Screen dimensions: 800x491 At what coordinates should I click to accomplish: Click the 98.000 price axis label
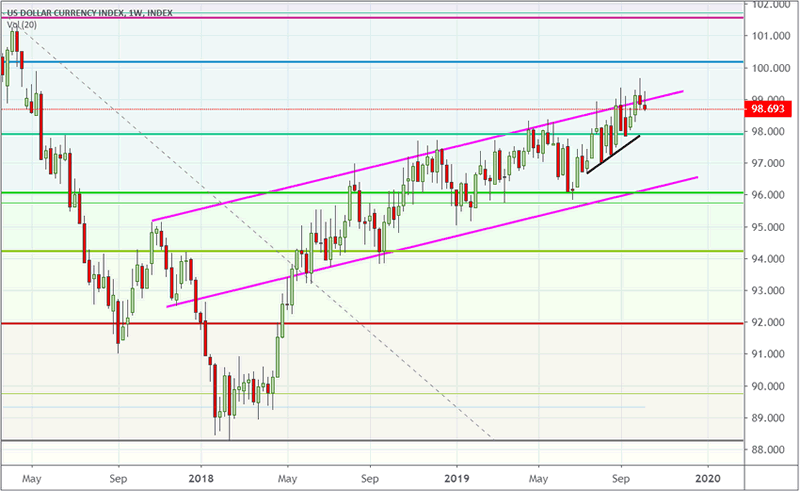pyautogui.click(x=768, y=132)
